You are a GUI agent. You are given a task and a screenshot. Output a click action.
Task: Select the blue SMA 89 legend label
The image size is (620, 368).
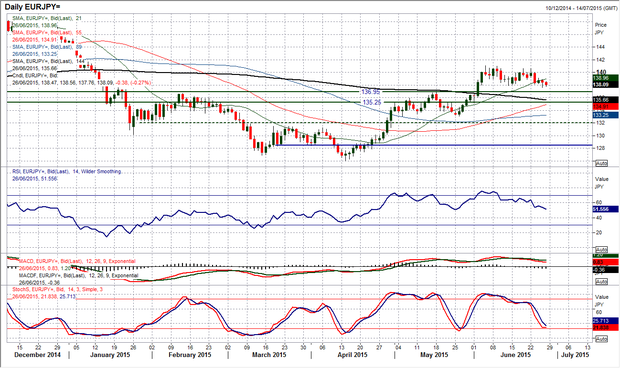47,47
